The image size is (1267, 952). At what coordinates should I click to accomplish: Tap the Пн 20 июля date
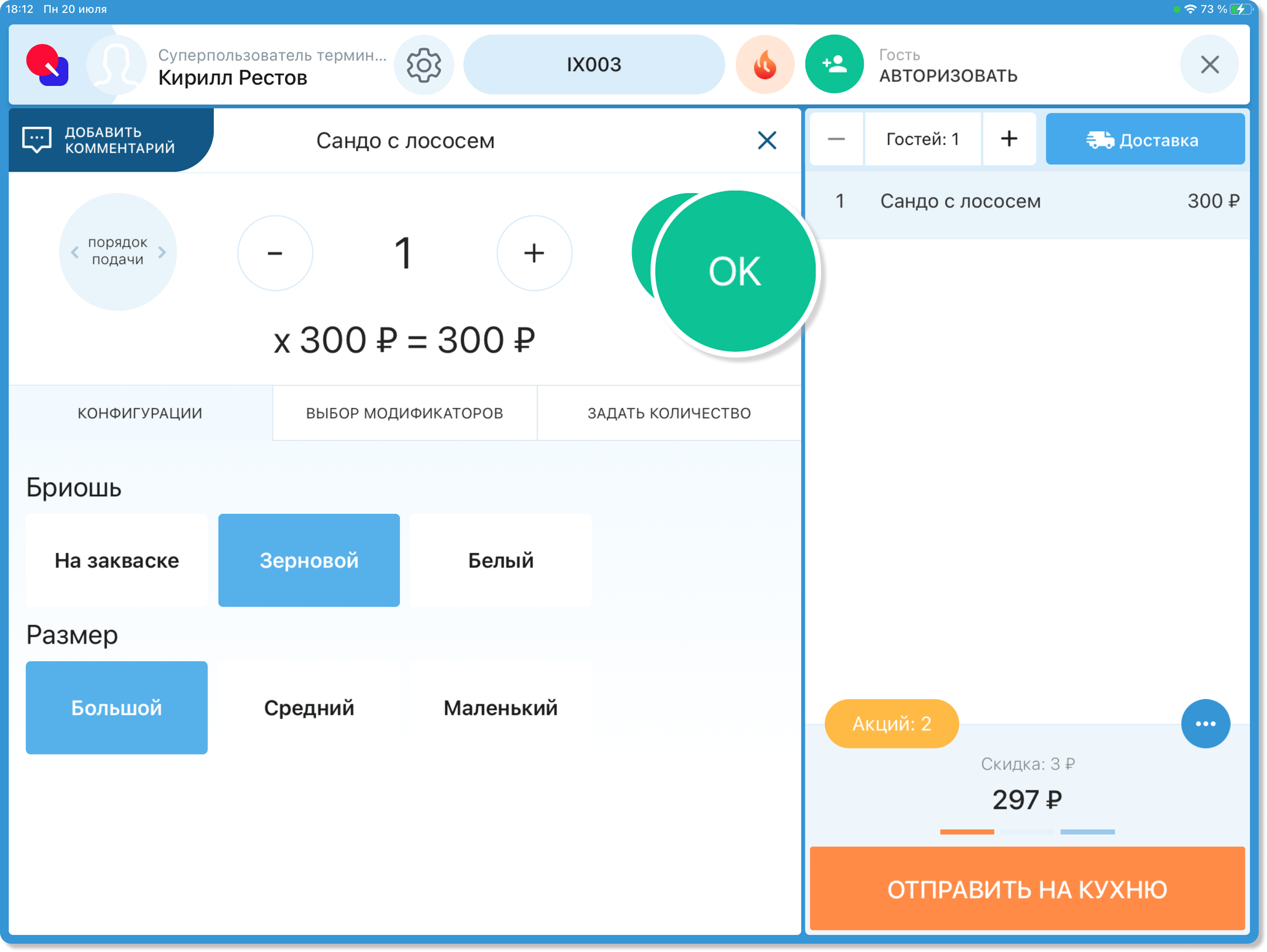coord(75,9)
